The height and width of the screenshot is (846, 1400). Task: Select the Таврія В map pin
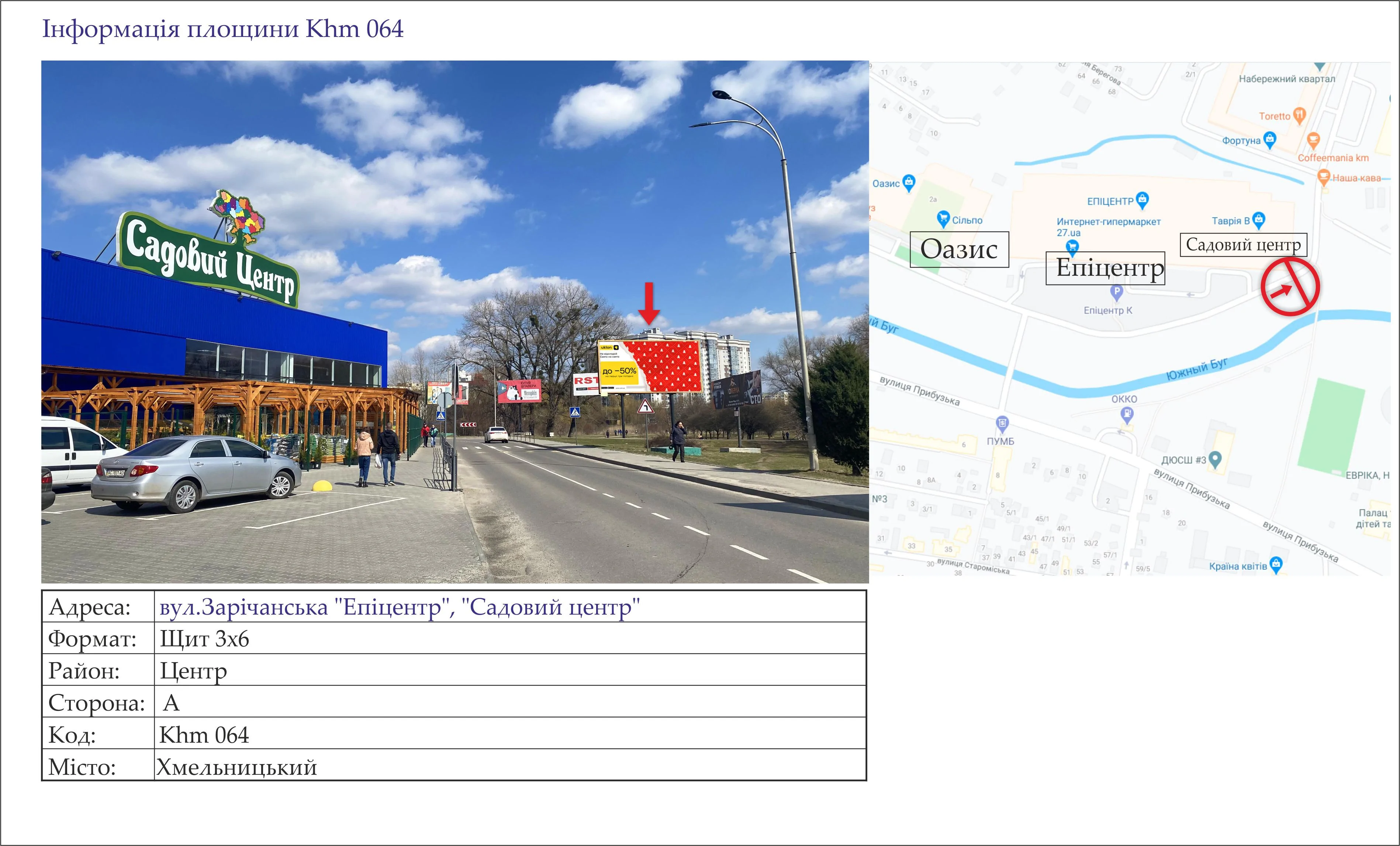tap(1258, 220)
